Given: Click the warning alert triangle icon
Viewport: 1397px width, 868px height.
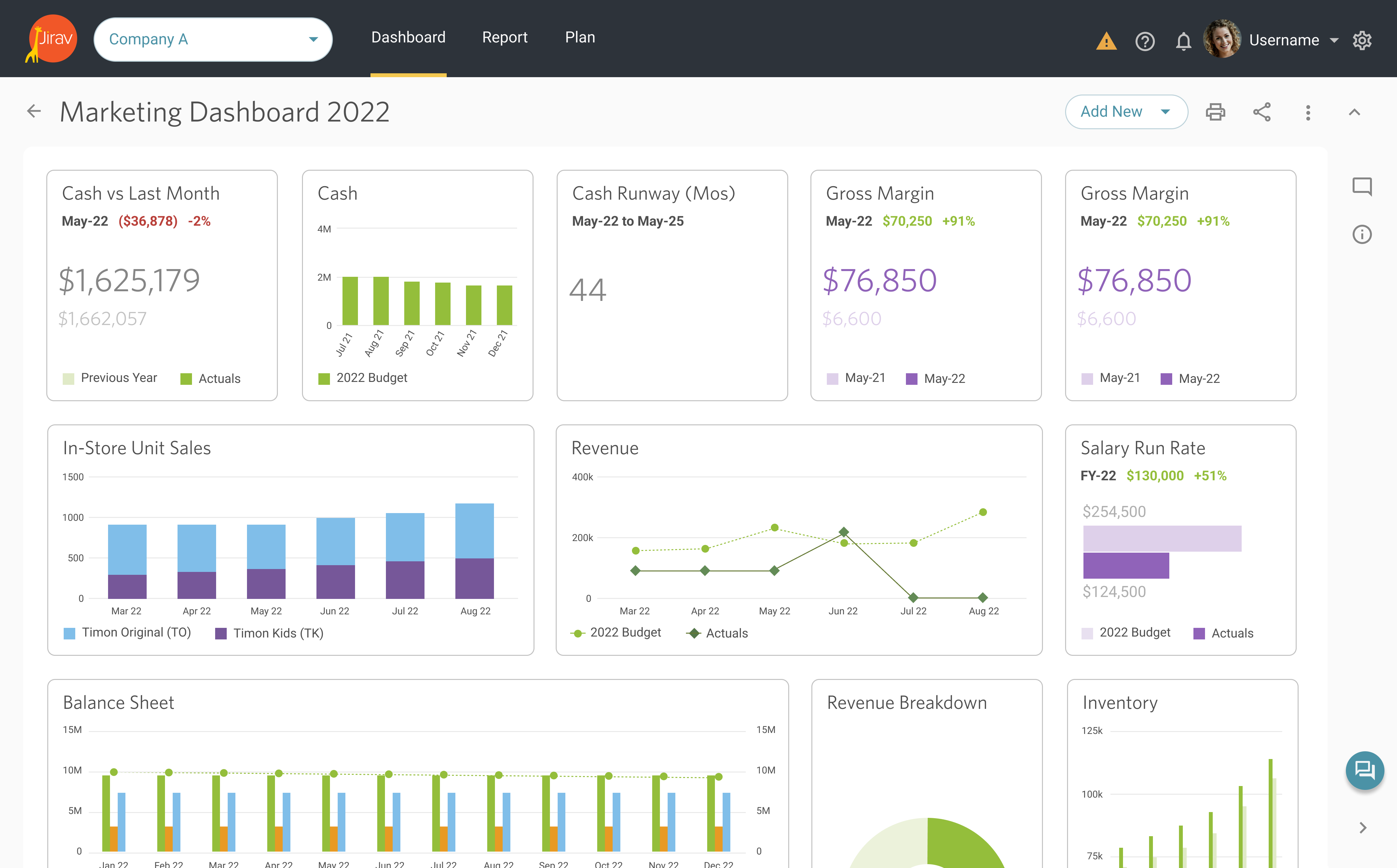Looking at the screenshot, I should tap(1106, 41).
